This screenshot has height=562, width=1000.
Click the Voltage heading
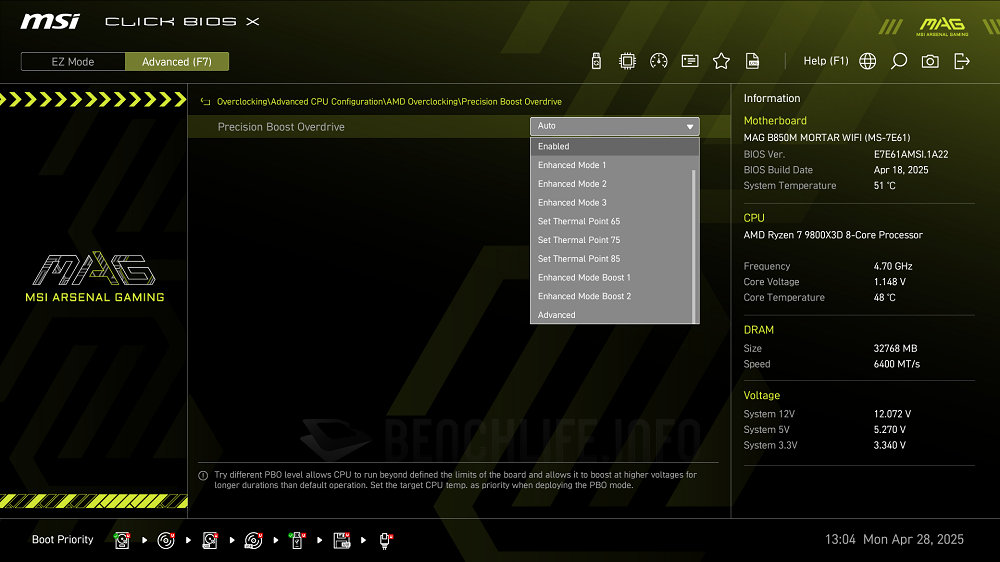(x=761, y=396)
